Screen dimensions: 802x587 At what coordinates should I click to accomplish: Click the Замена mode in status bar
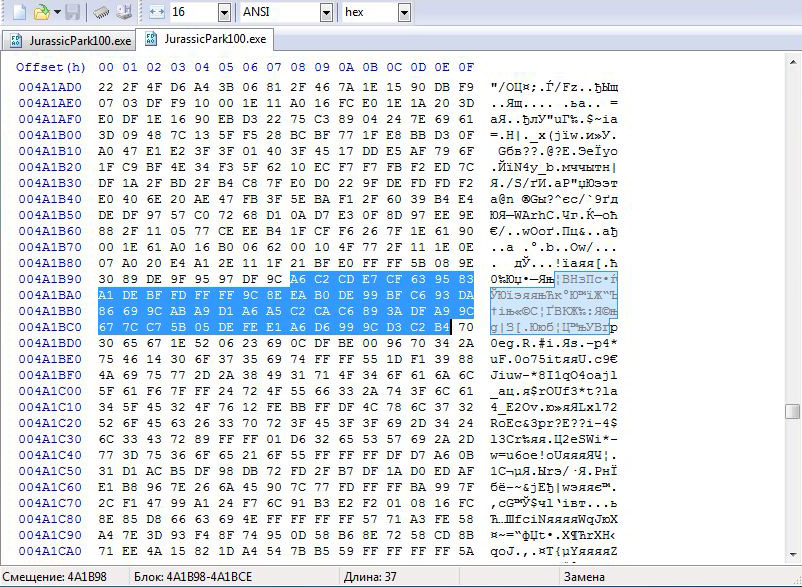[x=583, y=578]
